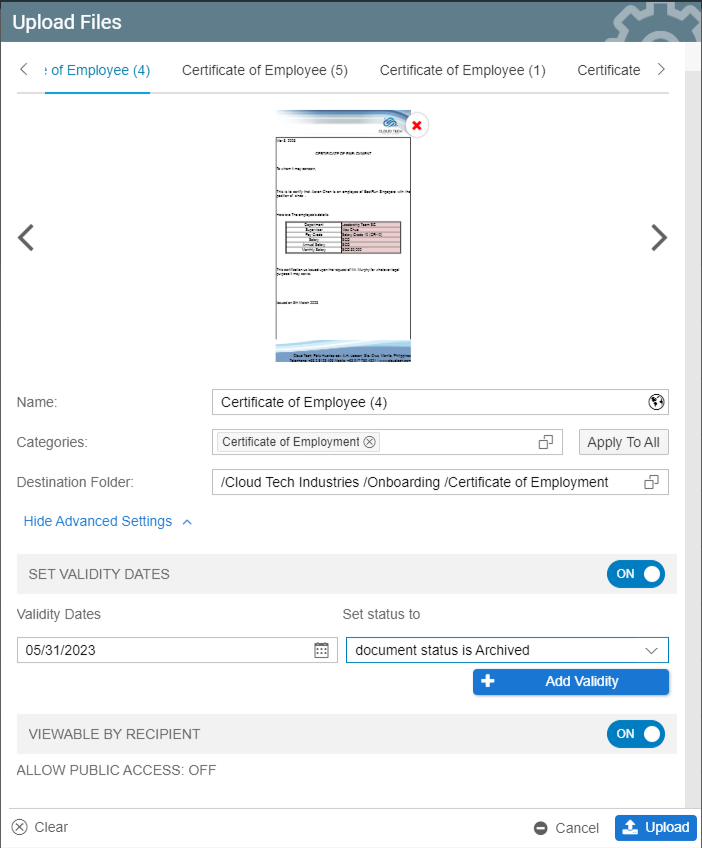Click the Upload button
This screenshot has width=702, height=848.
(656, 827)
